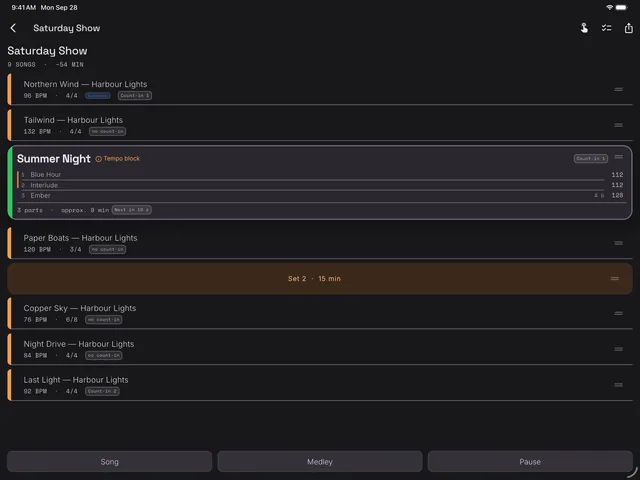Tap the Tempo block warning label
The image size is (640, 480).
click(122, 158)
